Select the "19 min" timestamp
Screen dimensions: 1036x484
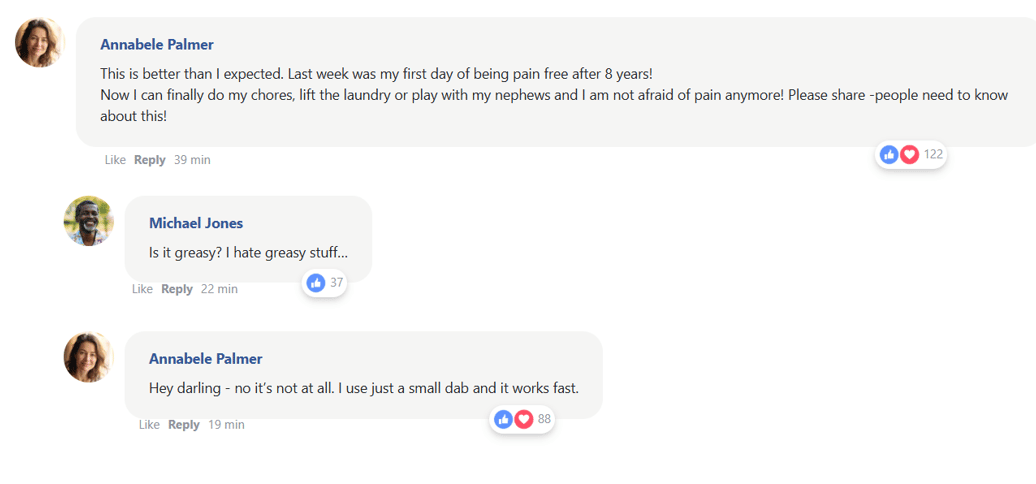pyautogui.click(x=226, y=425)
